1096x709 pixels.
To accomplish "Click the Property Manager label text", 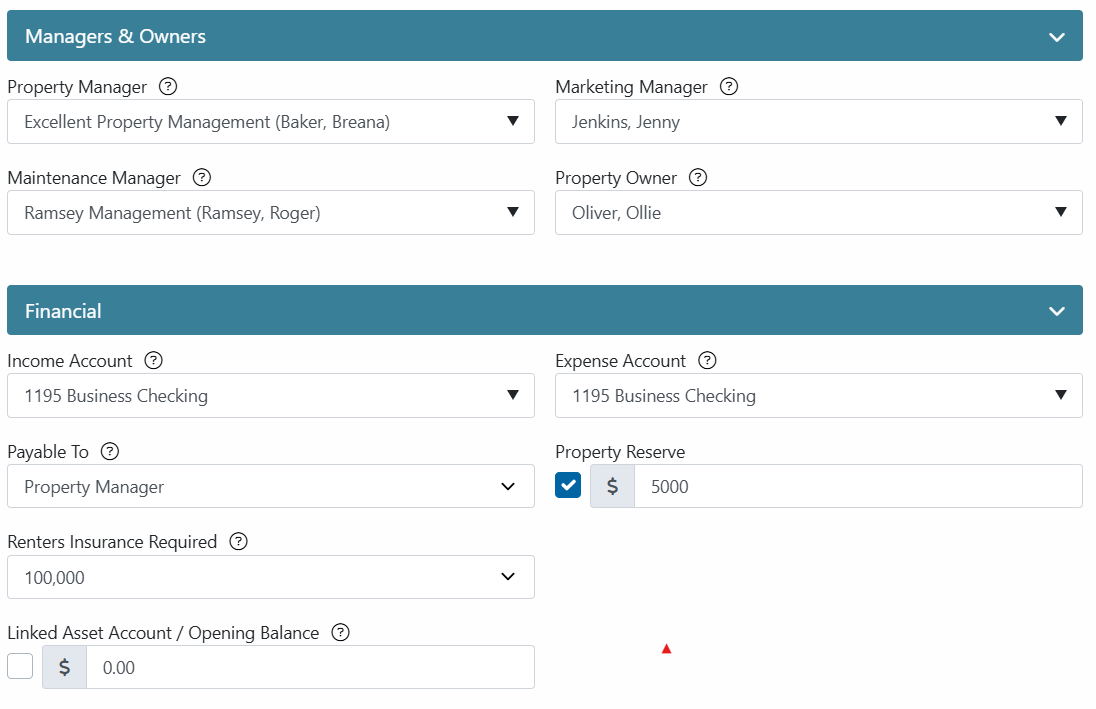I will tap(78, 87).
